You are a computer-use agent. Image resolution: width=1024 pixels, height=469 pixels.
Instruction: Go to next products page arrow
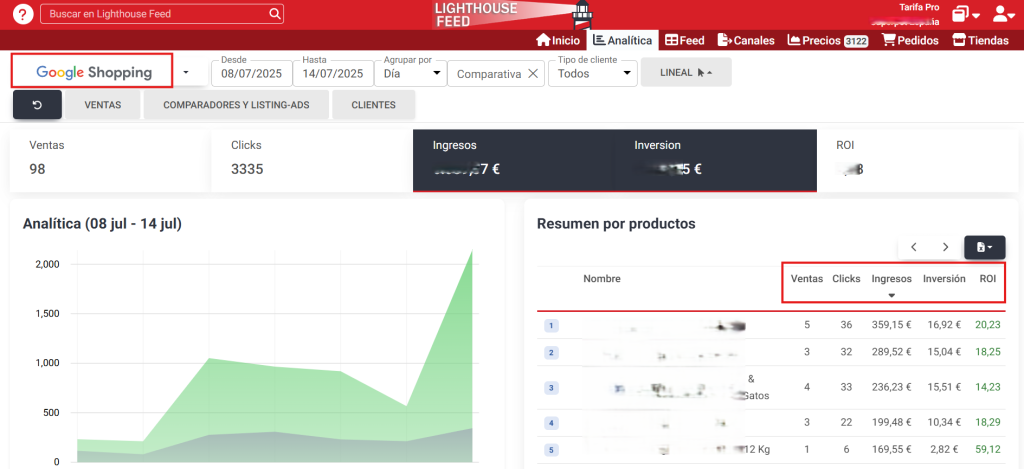[945, 247]
